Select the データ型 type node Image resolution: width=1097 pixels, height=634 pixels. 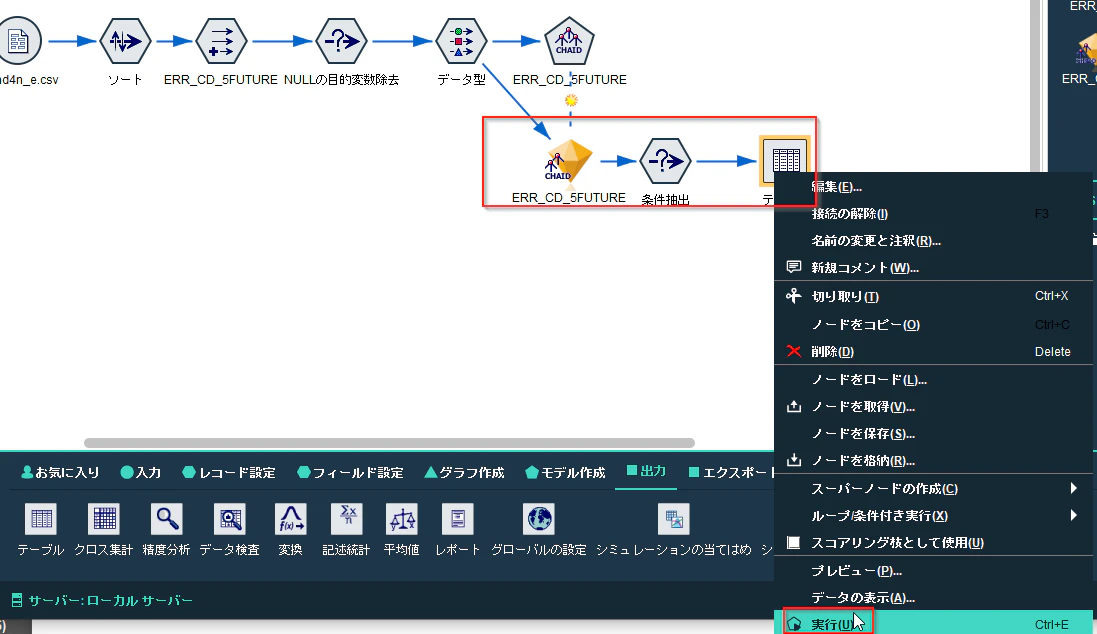[461, 41]
